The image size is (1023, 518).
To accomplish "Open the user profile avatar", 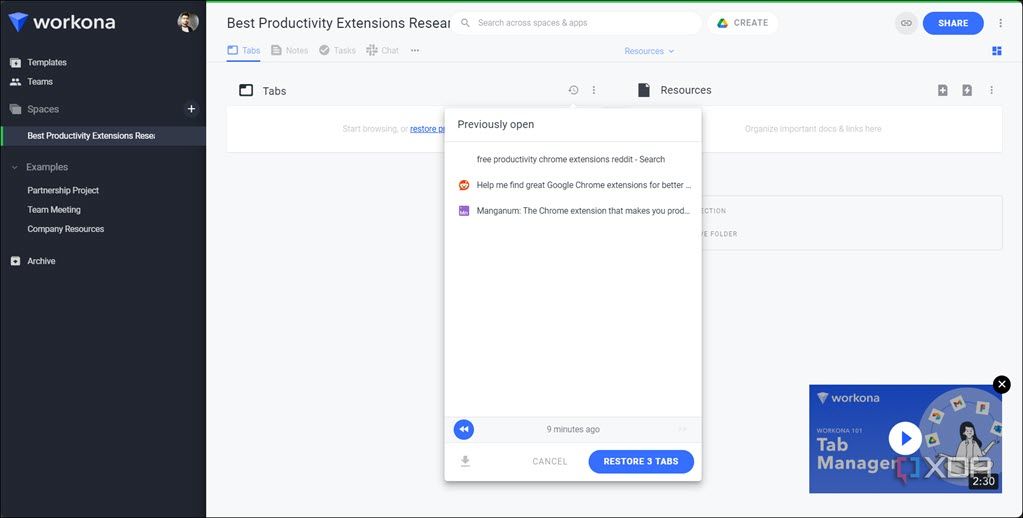I will (x=188, y=22).
